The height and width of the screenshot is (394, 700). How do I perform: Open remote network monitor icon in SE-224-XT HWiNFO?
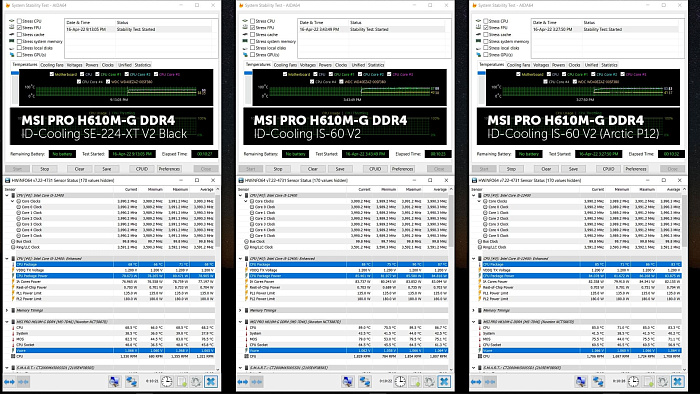(114, 382)
